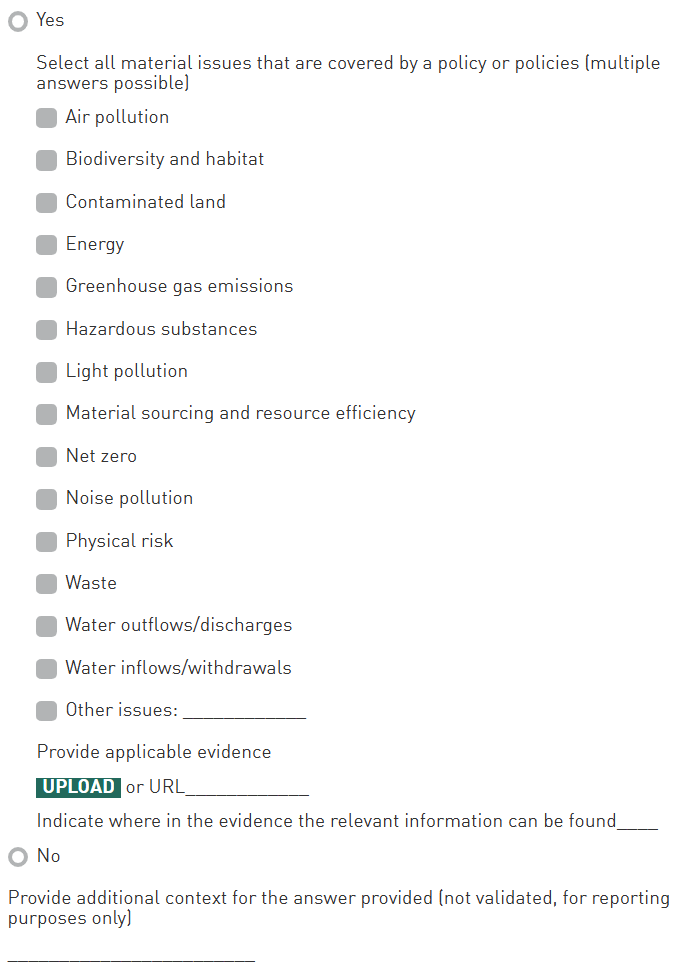
Task: Check the Air pollution checkbox
Action: tap(47, 118)
